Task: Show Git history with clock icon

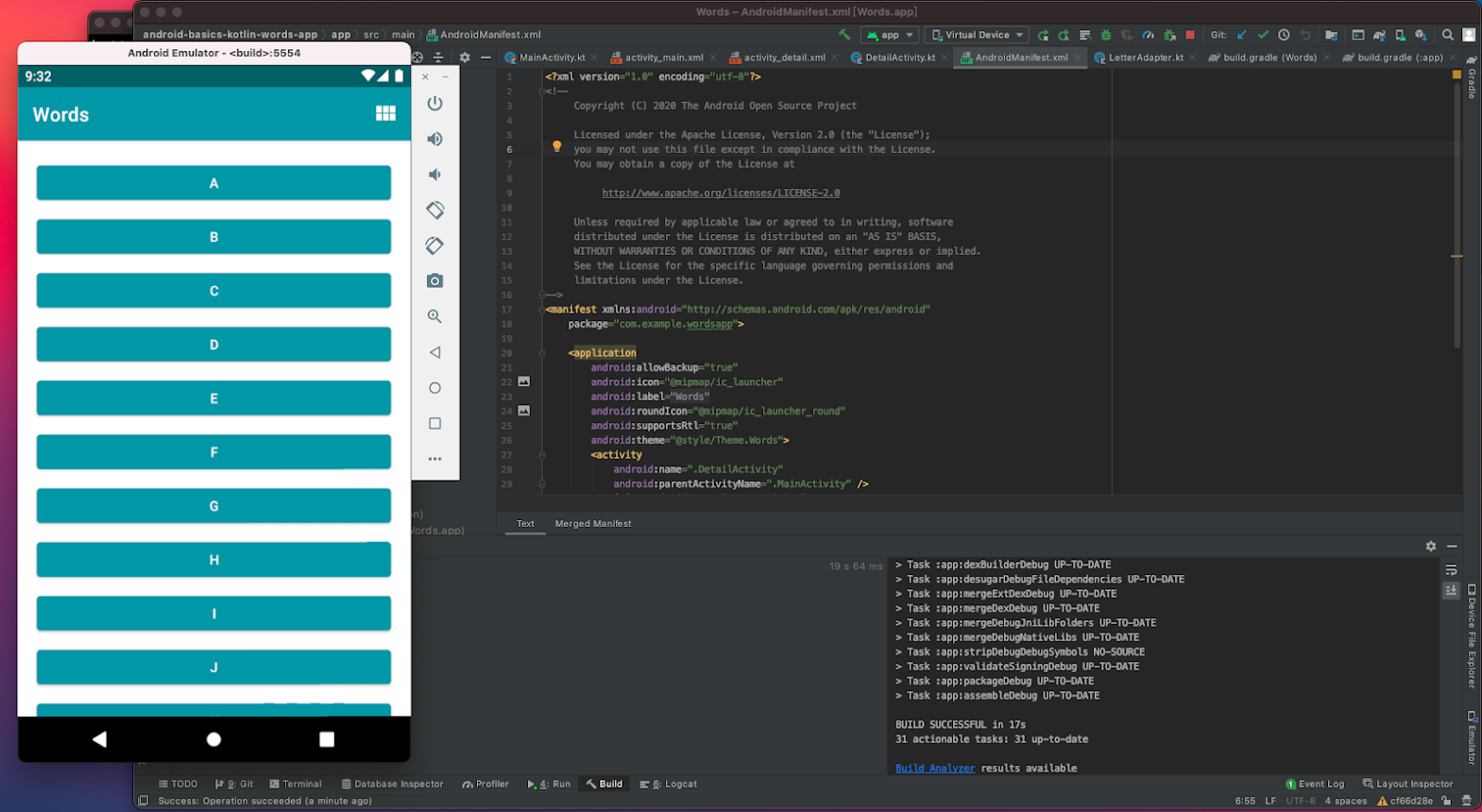Action: (1284, 35)
